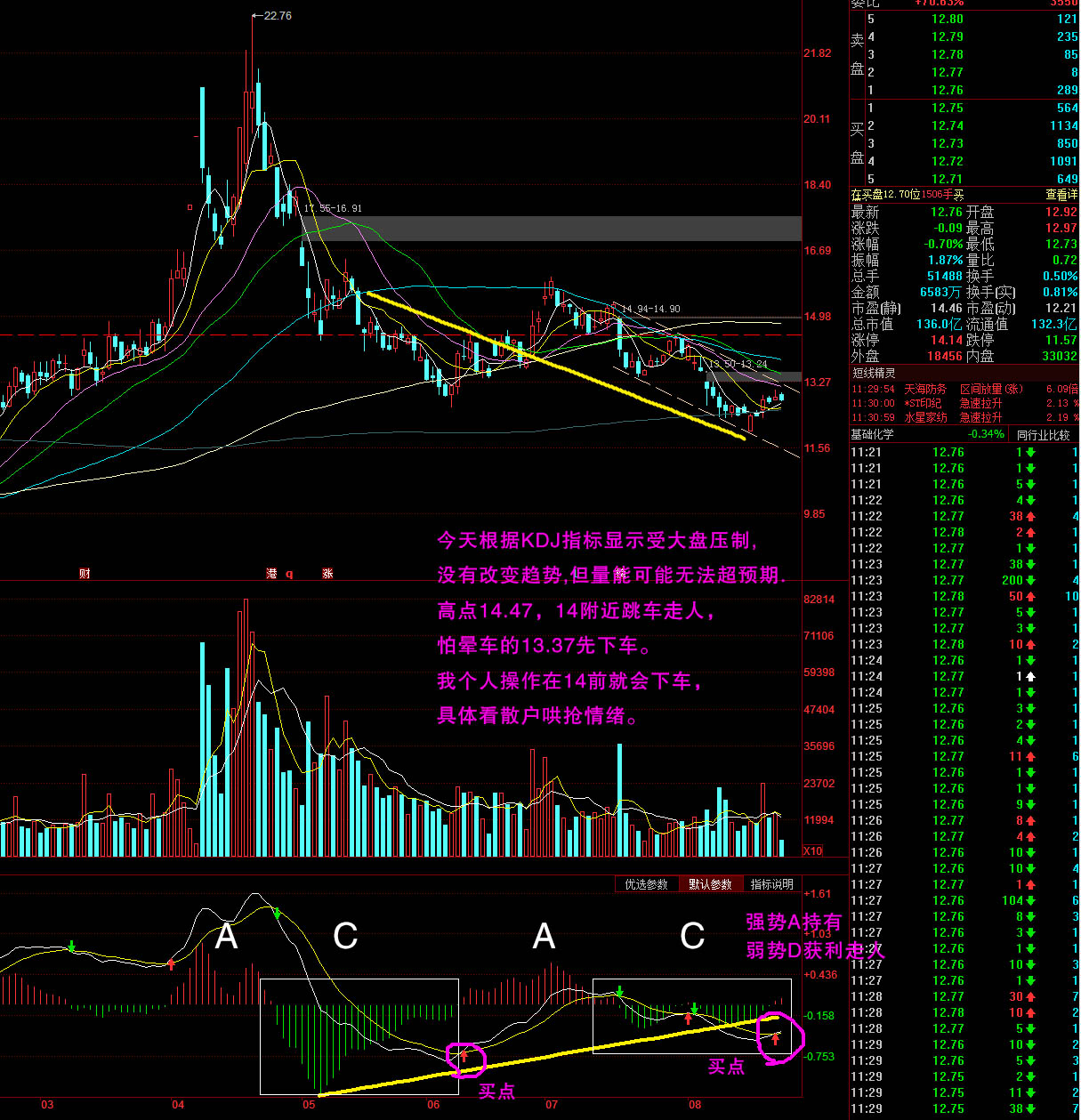This screenshot has width=1081, height=1120.
Task: Click the 在买盘12.70位 status line
Action: [x=908, y=195]
